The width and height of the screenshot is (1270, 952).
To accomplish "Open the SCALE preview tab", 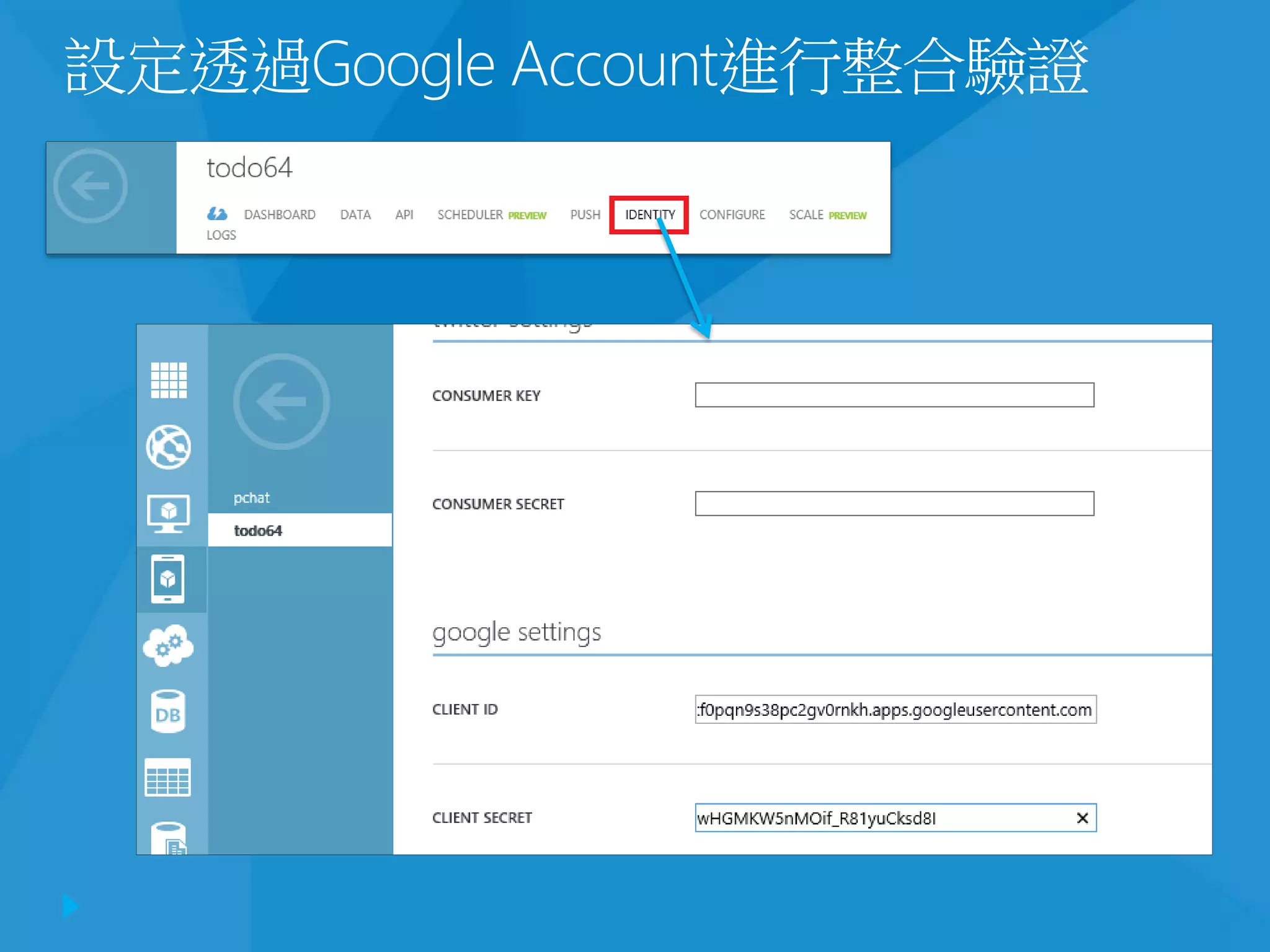I will tap(828, 215).
